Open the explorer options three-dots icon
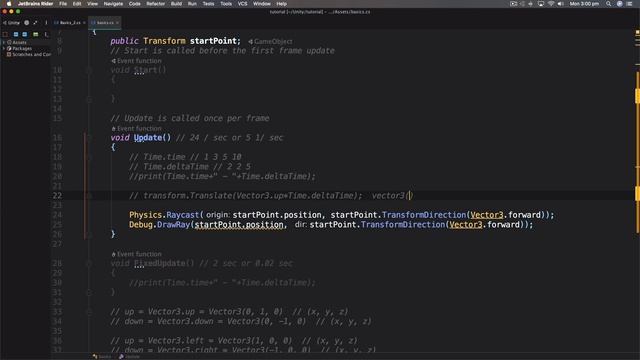This screenshot has height=360, width=640. tap(46, 23)
